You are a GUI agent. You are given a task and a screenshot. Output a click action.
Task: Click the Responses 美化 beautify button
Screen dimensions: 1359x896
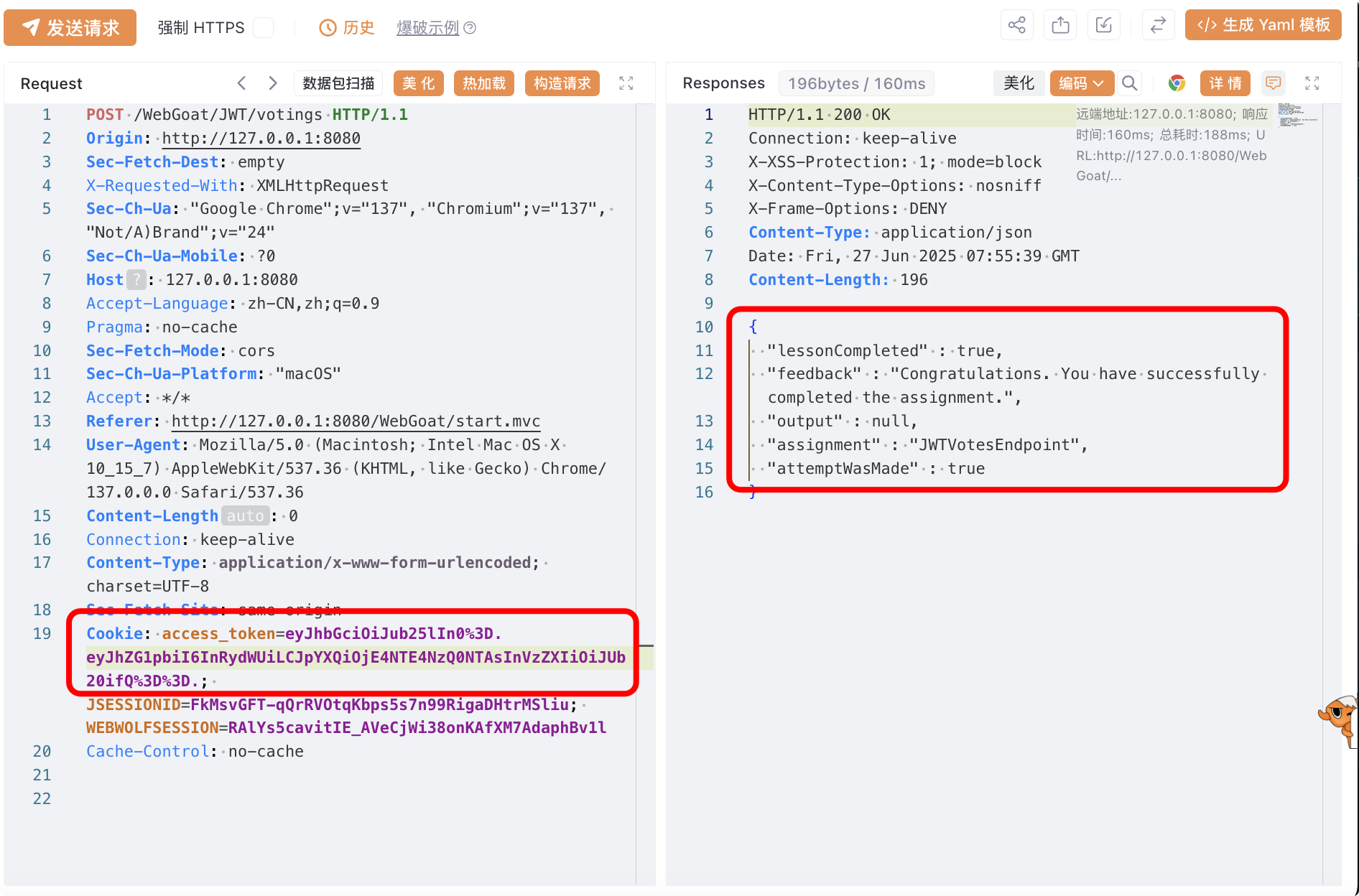tap(1019, 83)
